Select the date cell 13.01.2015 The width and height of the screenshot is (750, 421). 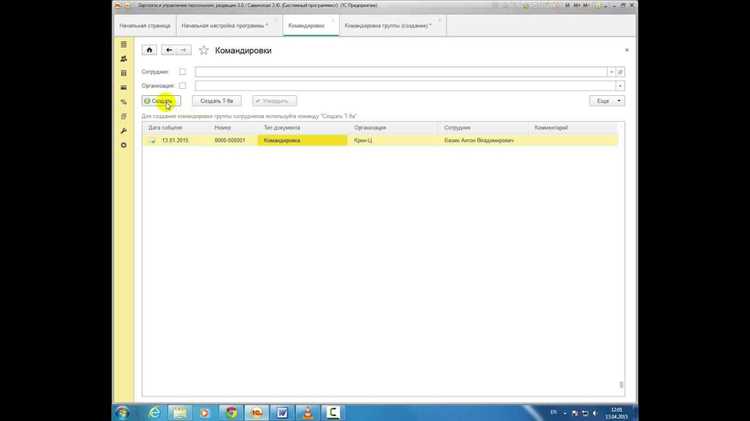(x=175, y=140)
